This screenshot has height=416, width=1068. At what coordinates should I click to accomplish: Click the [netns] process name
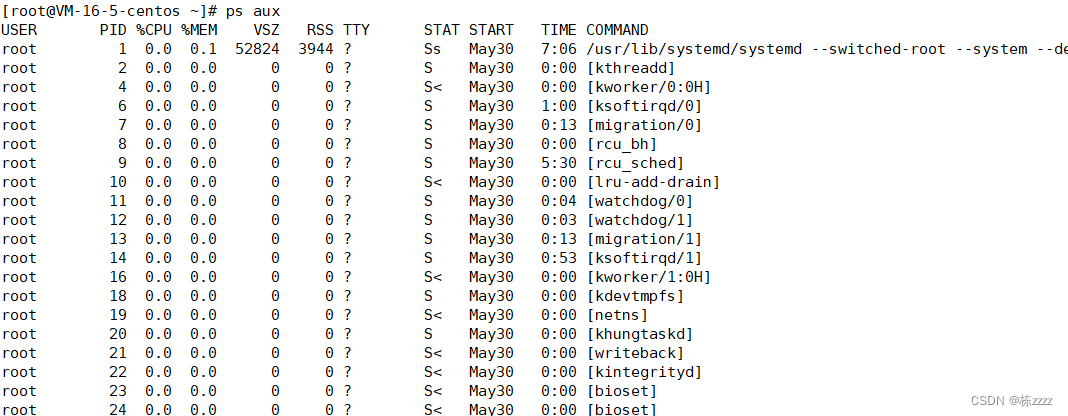[616, 315]
